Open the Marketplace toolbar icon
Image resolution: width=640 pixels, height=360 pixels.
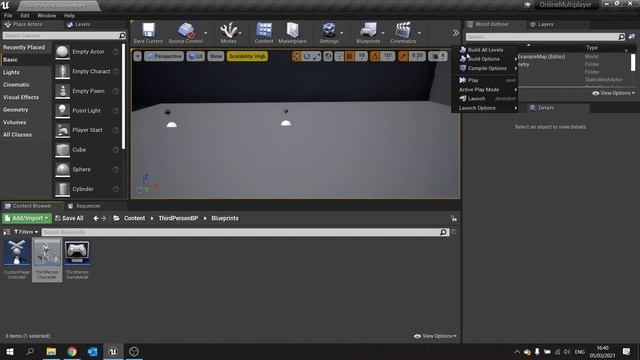[x=293, y=33]
